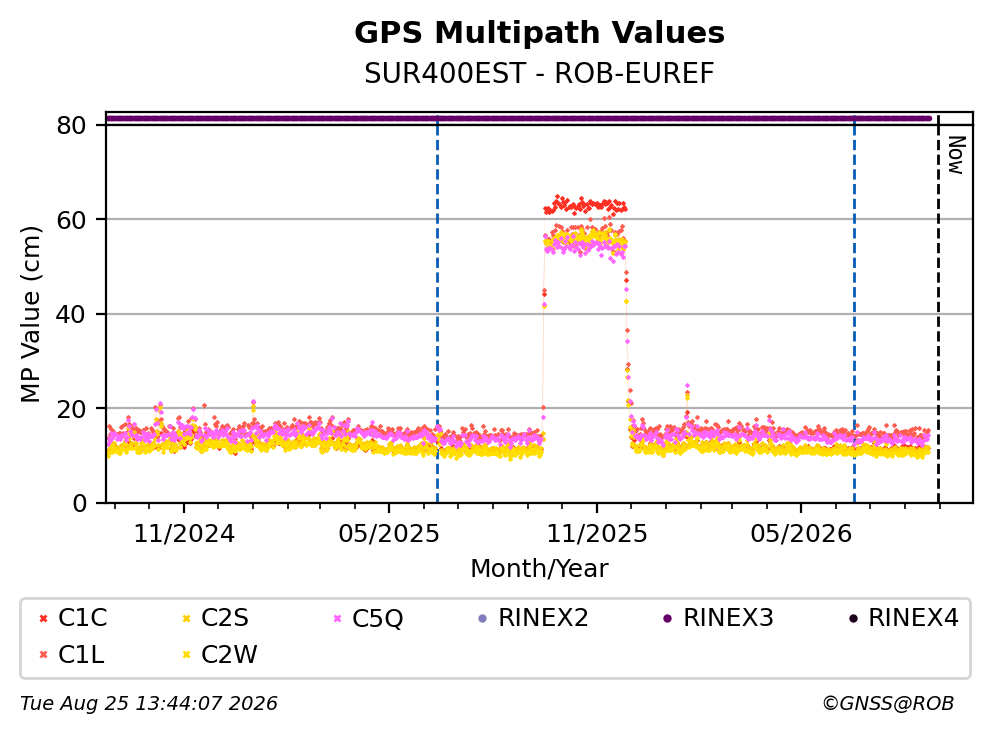Click the RINEX4 black legend dot
The image size is (993, 734).
[x=853, y=618]
